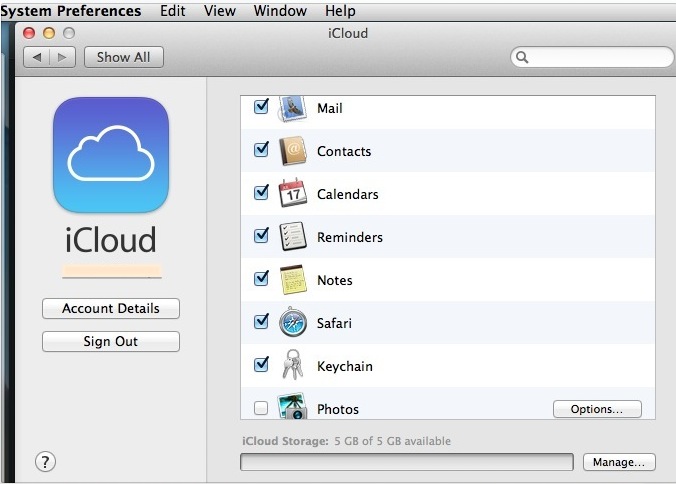
Task: Click the Photos icon
Action: click(x=292, y=406)
